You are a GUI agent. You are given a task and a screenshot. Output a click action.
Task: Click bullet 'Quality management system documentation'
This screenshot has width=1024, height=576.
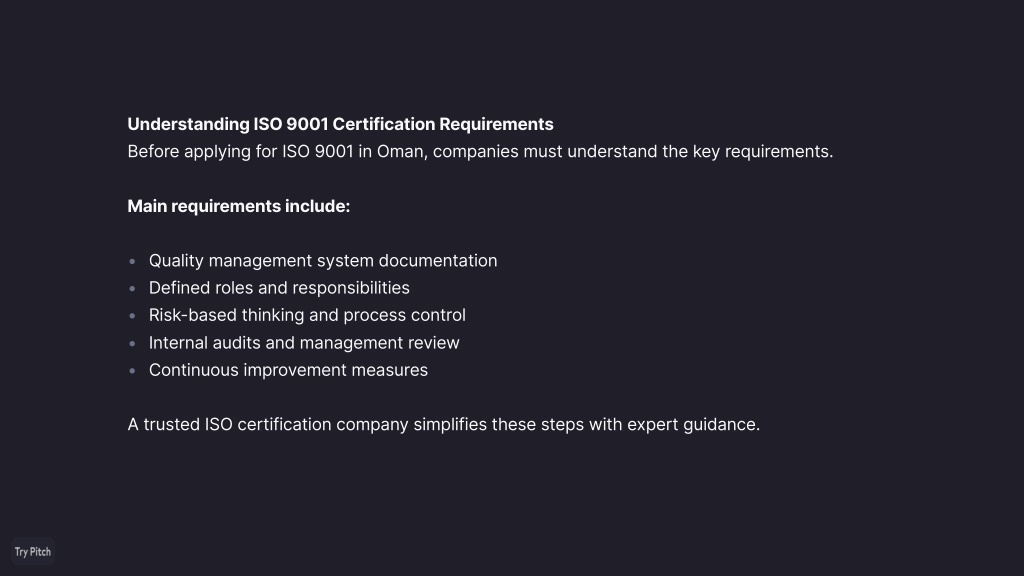coord(323,261)
